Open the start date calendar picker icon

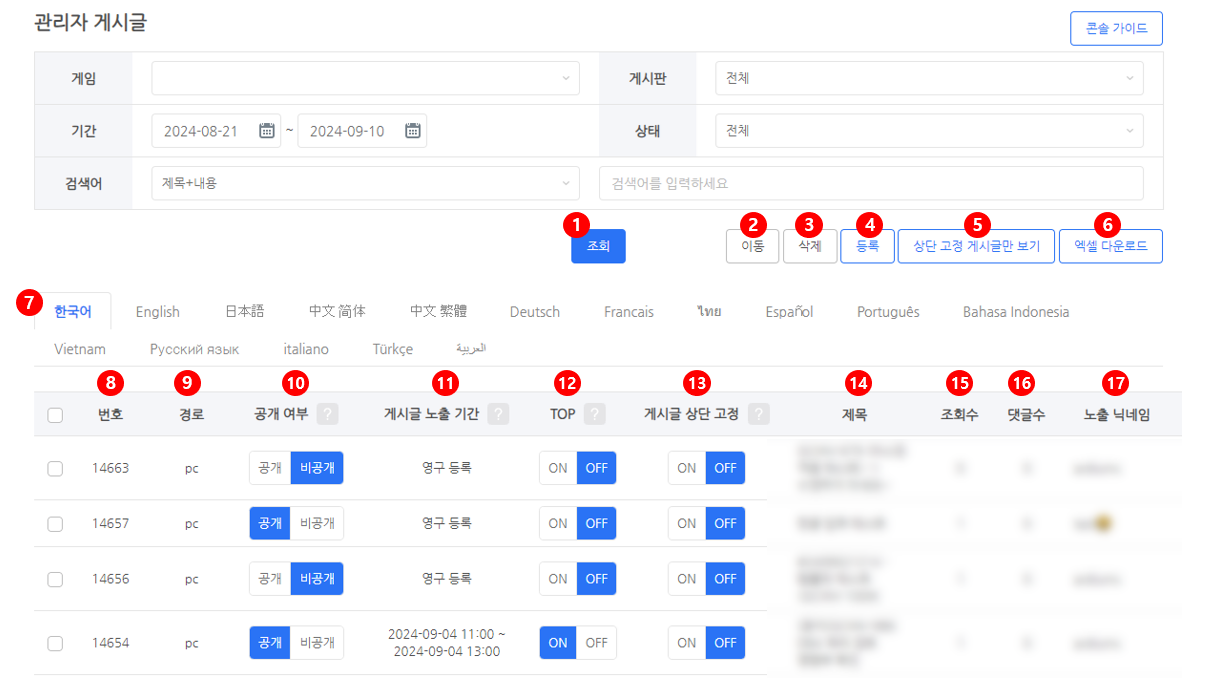pos(267,131)
